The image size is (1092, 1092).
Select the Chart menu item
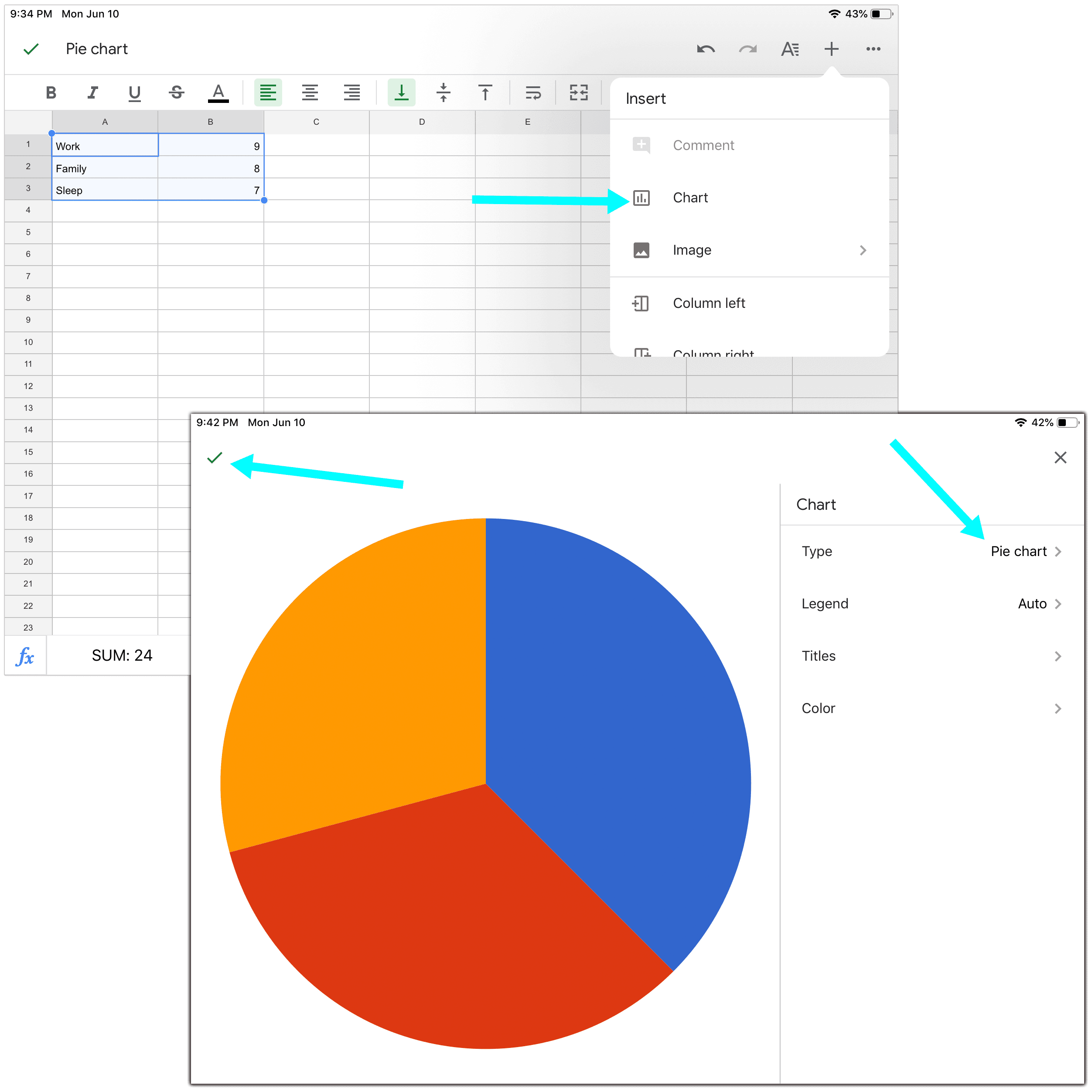coord(691,198)
